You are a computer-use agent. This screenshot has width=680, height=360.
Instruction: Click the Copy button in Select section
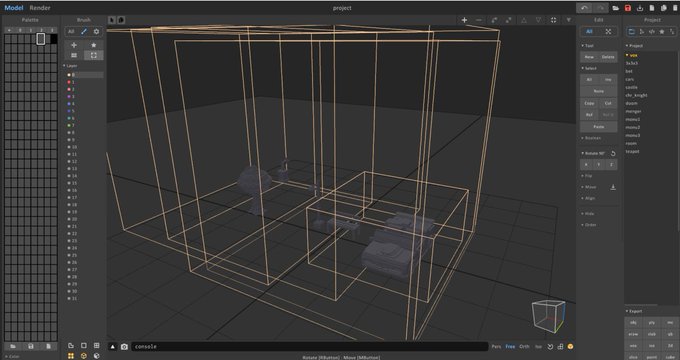(589, 103)
